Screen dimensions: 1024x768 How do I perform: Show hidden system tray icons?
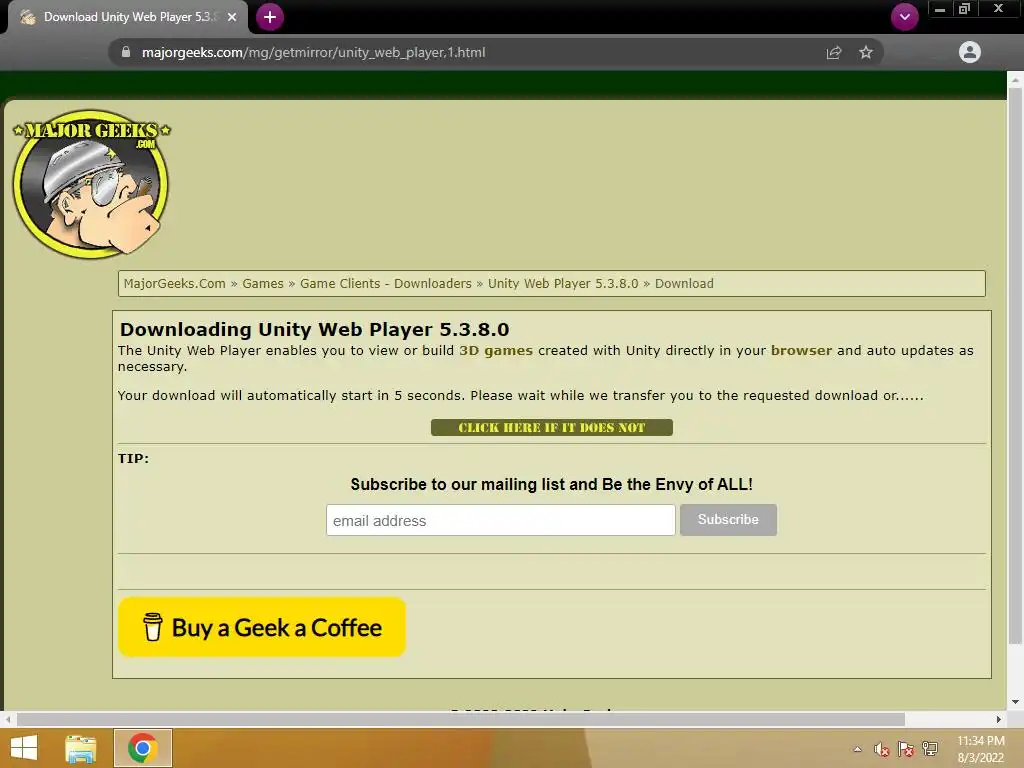click(x=857, y=749)
